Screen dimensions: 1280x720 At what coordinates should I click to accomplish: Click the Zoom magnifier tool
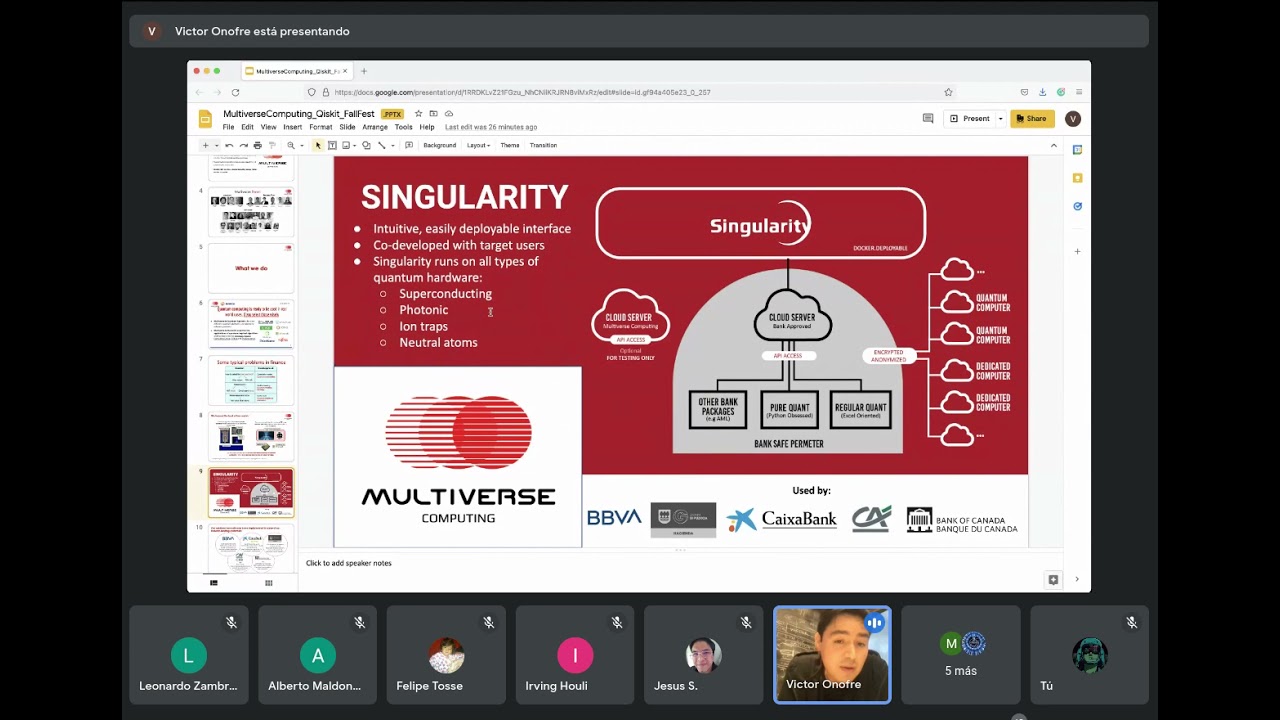[x=291, y=145]
